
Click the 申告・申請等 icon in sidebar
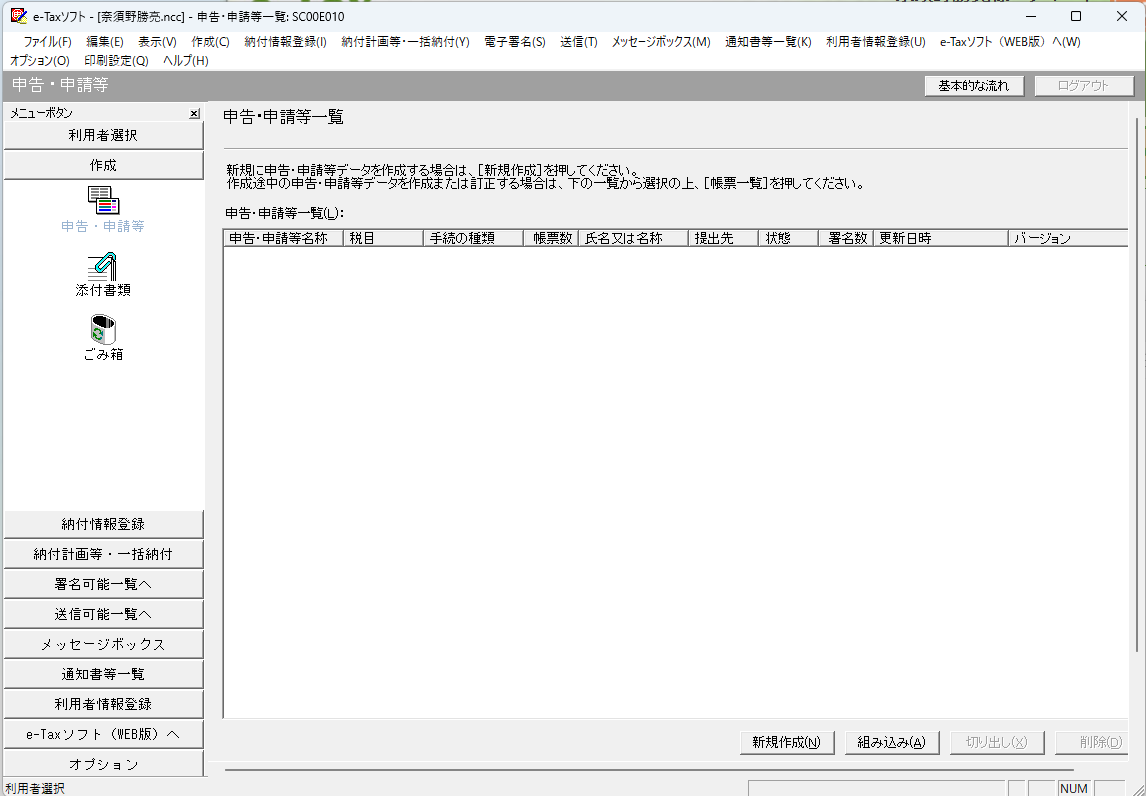click(x=103, y=201)
